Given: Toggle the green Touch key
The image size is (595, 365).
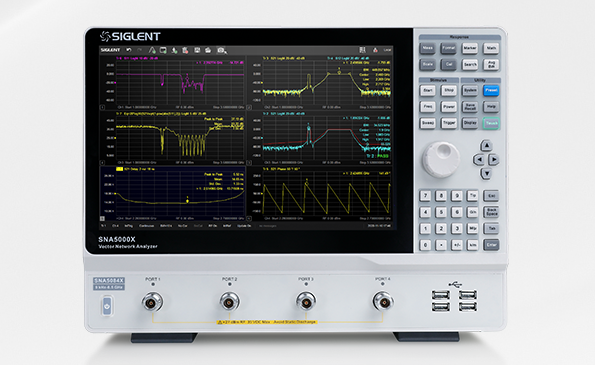Looking at the screenshot, I should click(491, 123).
